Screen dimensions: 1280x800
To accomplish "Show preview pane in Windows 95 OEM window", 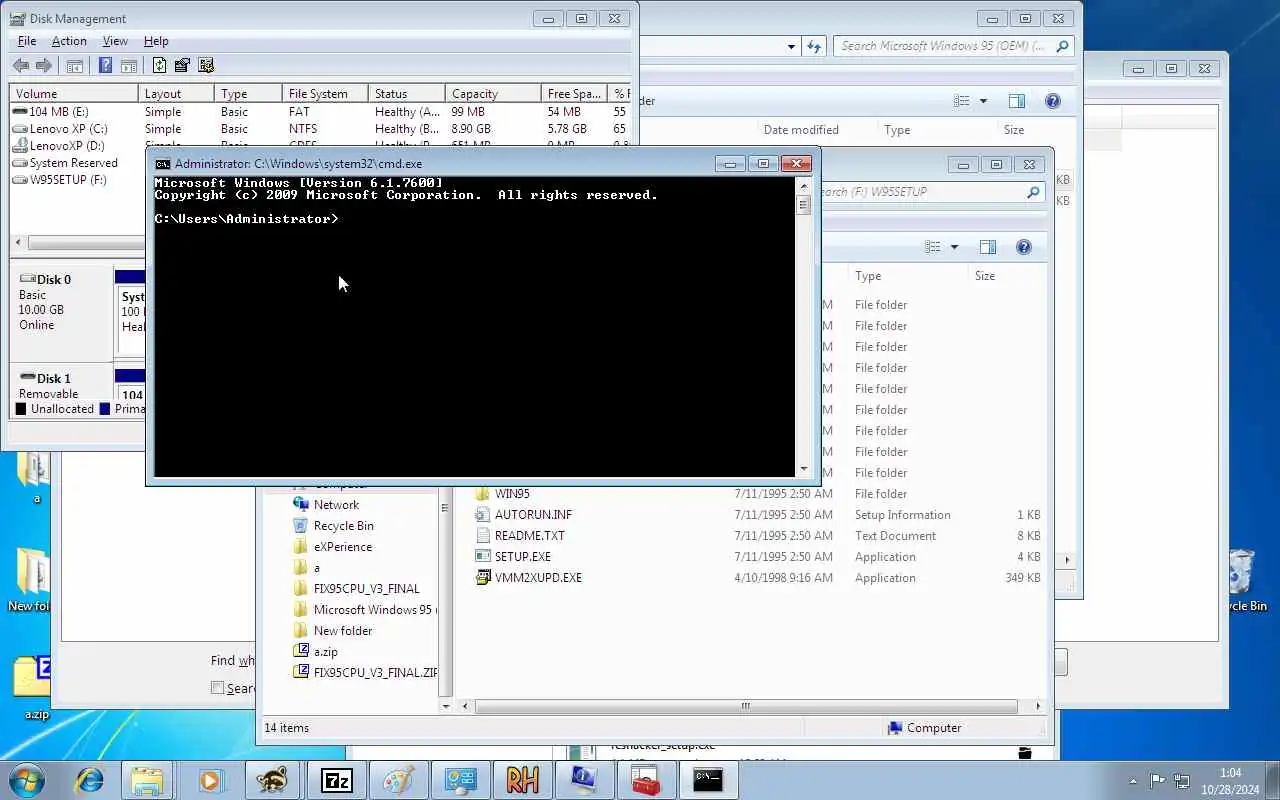I will [x=1017, y=101].
